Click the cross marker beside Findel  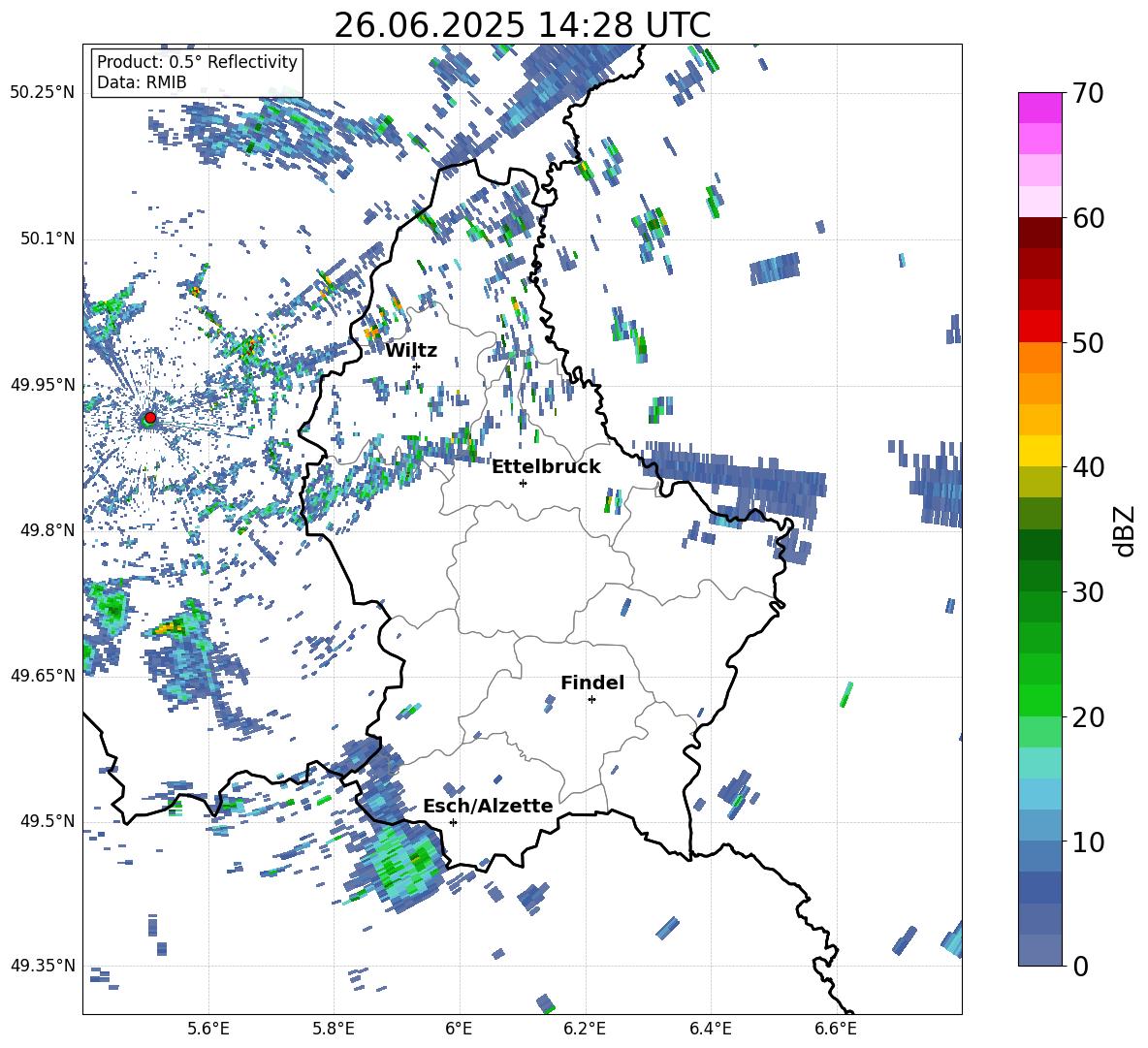(591, 700)
